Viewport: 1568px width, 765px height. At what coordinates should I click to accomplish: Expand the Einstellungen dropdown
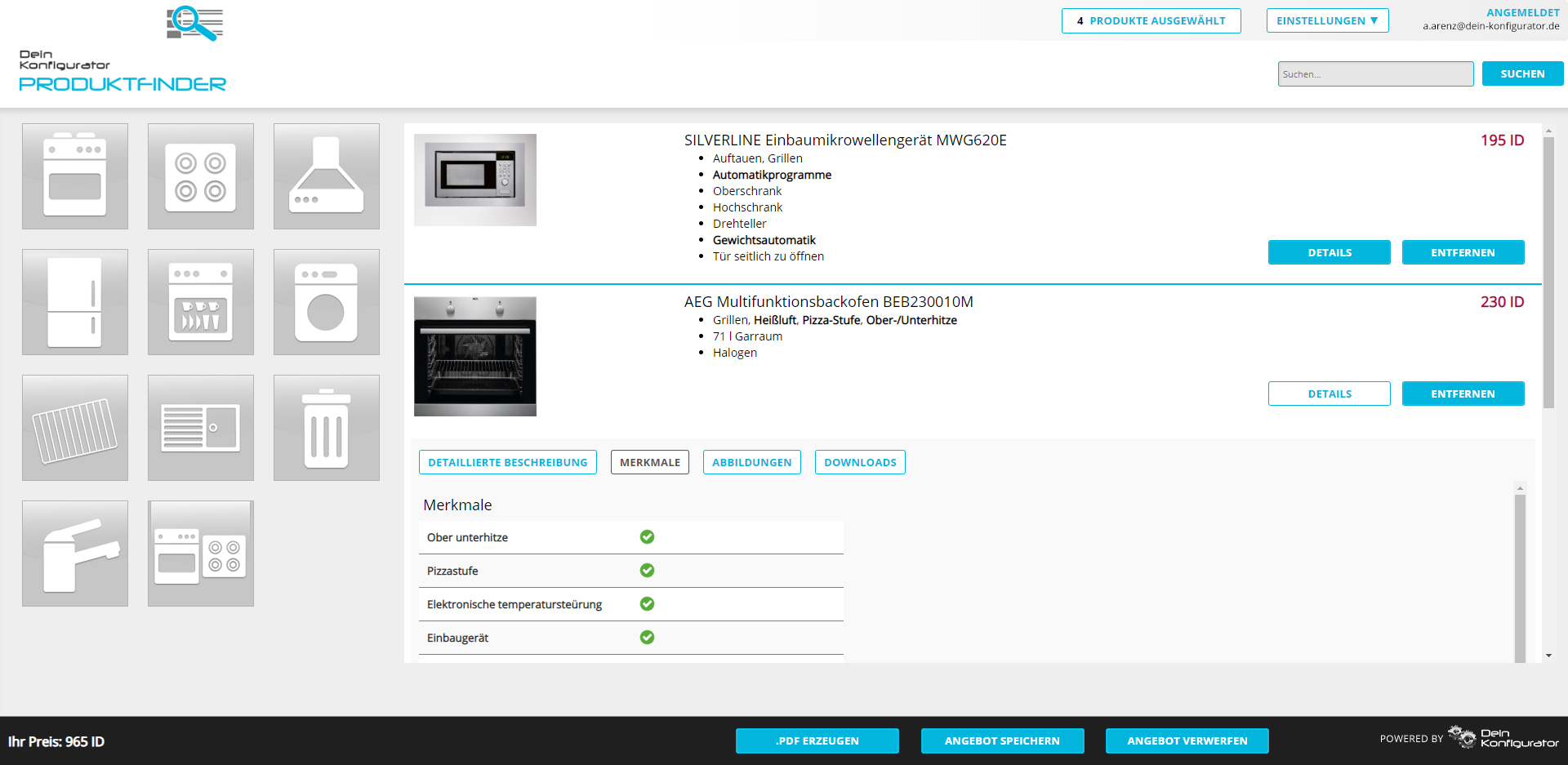click(x=1327, y=21)
